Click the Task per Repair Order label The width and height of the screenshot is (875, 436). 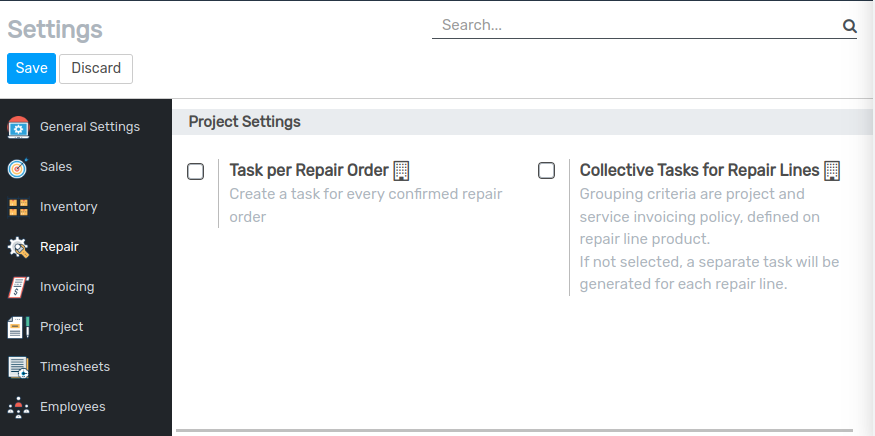[x=309, y=170]
